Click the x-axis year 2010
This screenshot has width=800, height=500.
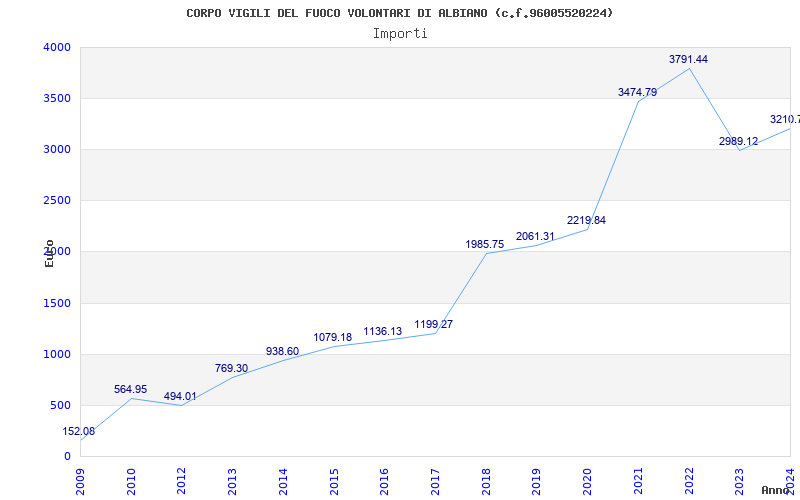pos(131,481)
